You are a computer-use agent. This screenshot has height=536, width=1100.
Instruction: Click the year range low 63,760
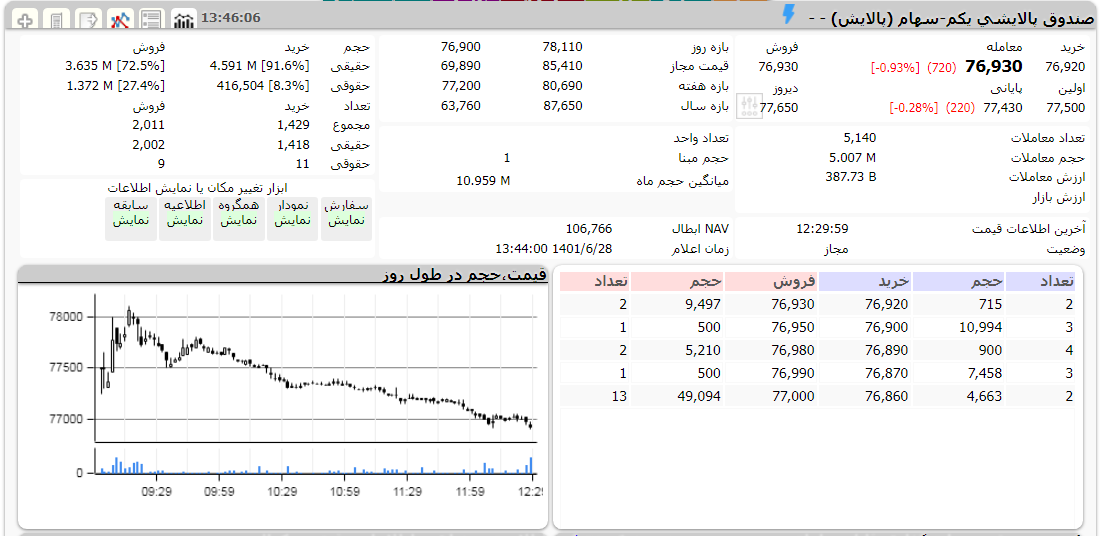point(461,107)
